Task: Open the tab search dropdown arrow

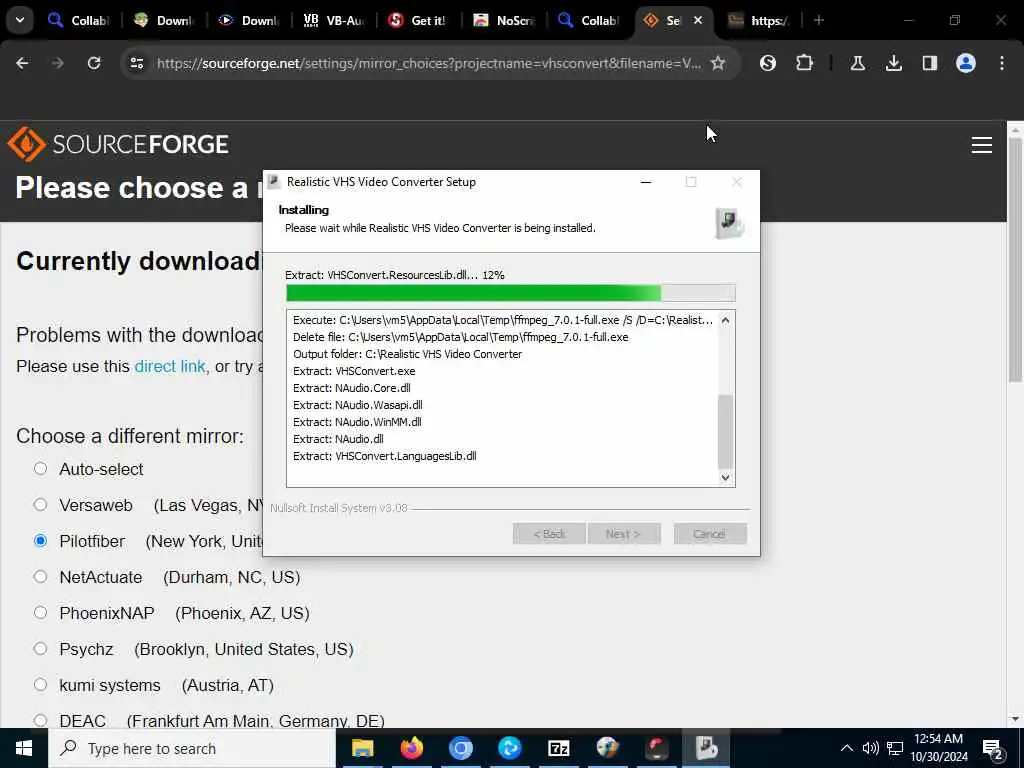Action: point(20,20)
